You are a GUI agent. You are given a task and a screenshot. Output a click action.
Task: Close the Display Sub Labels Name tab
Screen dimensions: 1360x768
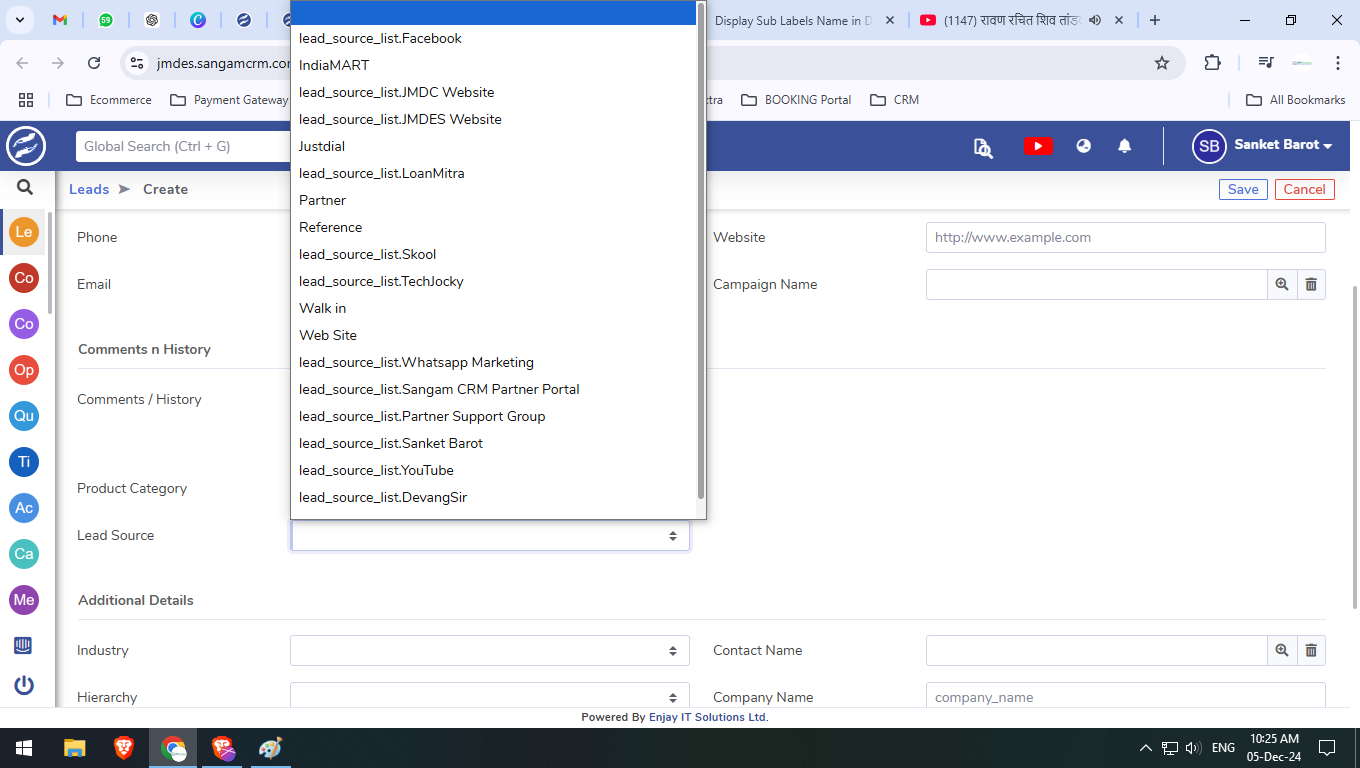click(890, 20)
